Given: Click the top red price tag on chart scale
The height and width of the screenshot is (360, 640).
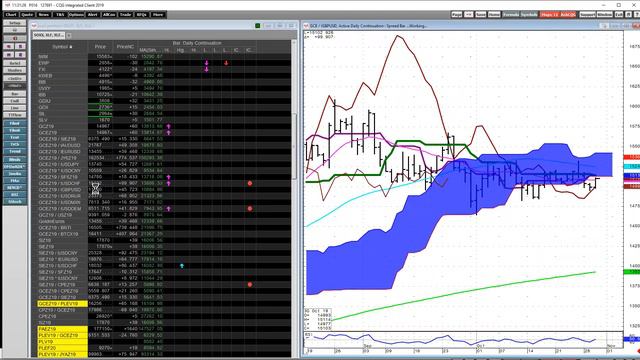Looking at the screenshot, I should [631, 157].
